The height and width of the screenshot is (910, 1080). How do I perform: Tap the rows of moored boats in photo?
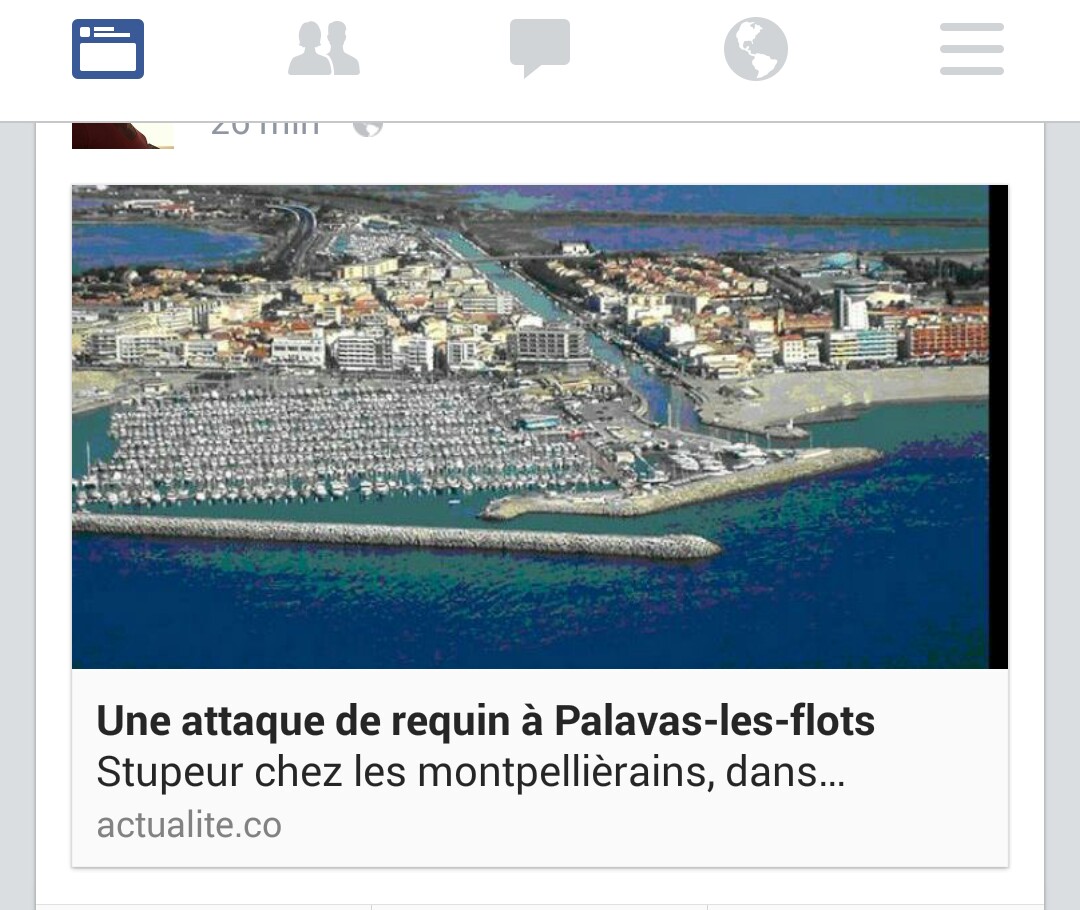pyautogui.click(x=331, y=441)
